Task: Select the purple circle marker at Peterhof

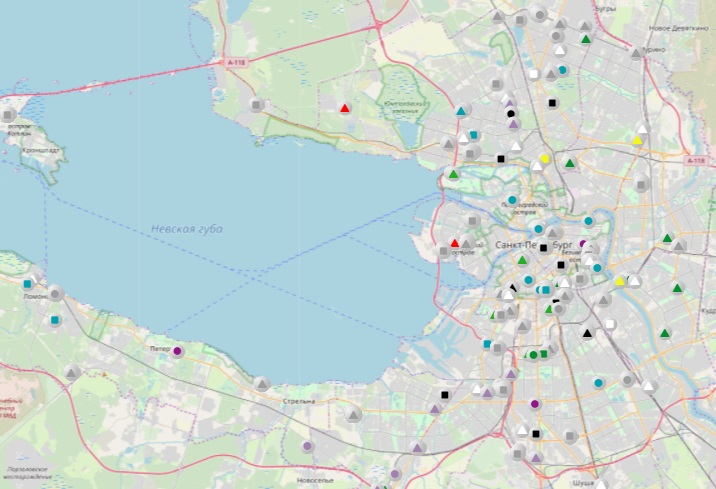Action: pyautogui.click(x=178, y=351)
